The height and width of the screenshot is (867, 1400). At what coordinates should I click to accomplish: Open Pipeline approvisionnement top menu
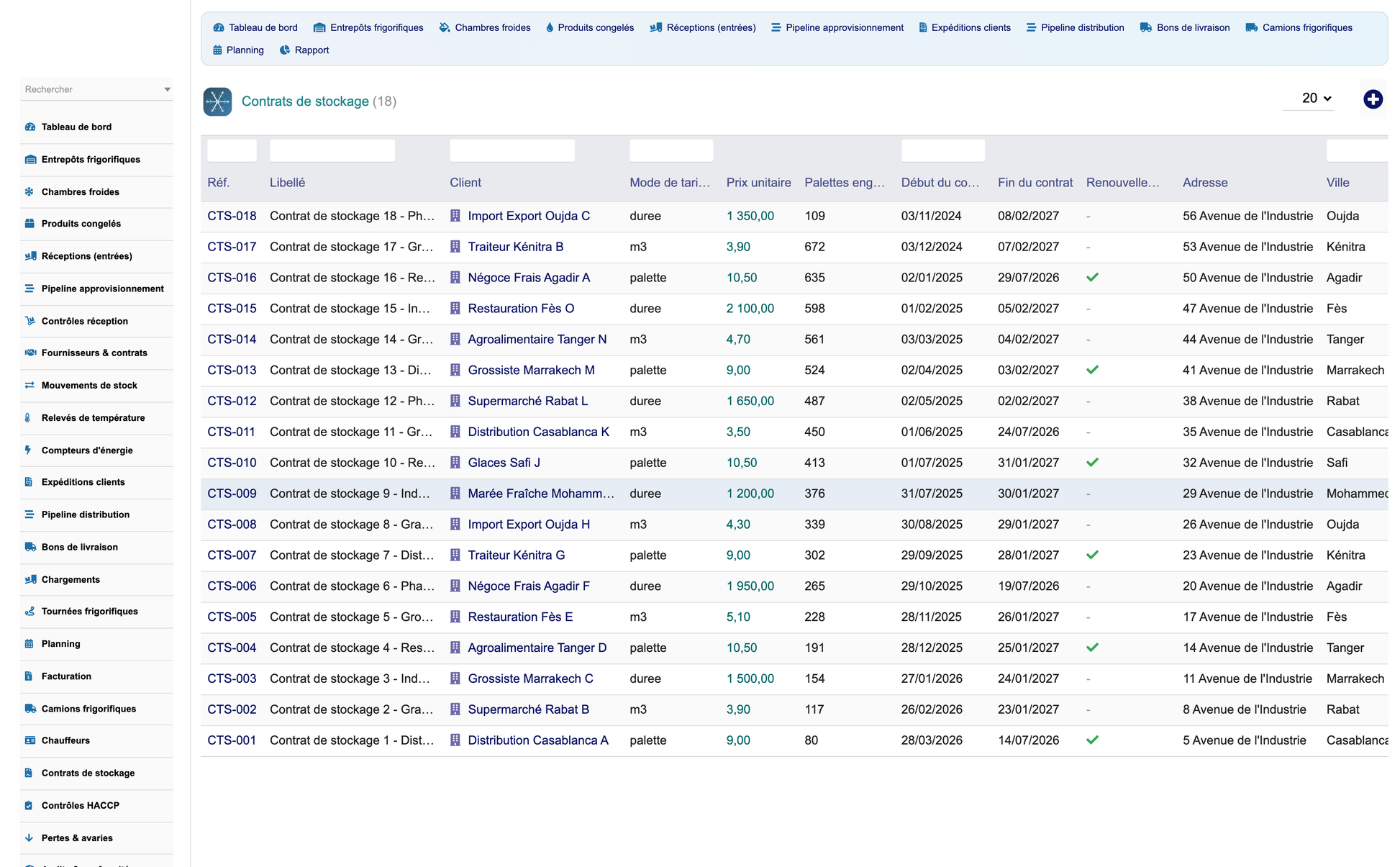coord(837,27)
